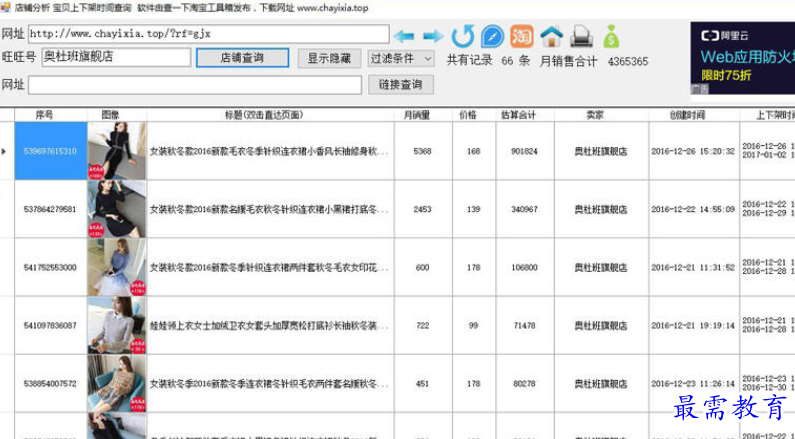Click the 链接查询 button
The image size is (795, 439).
pyautogui.click(x=401, y=85)
